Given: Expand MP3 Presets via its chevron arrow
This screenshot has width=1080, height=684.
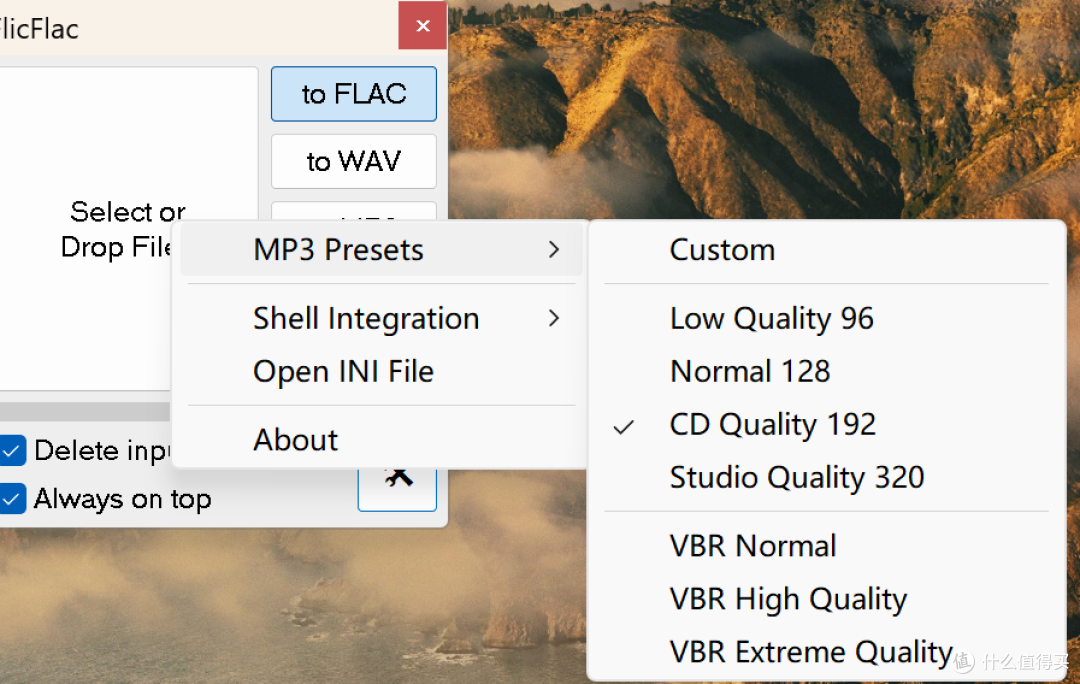Looking at the screenshot, I should click(x=554, y=249).
